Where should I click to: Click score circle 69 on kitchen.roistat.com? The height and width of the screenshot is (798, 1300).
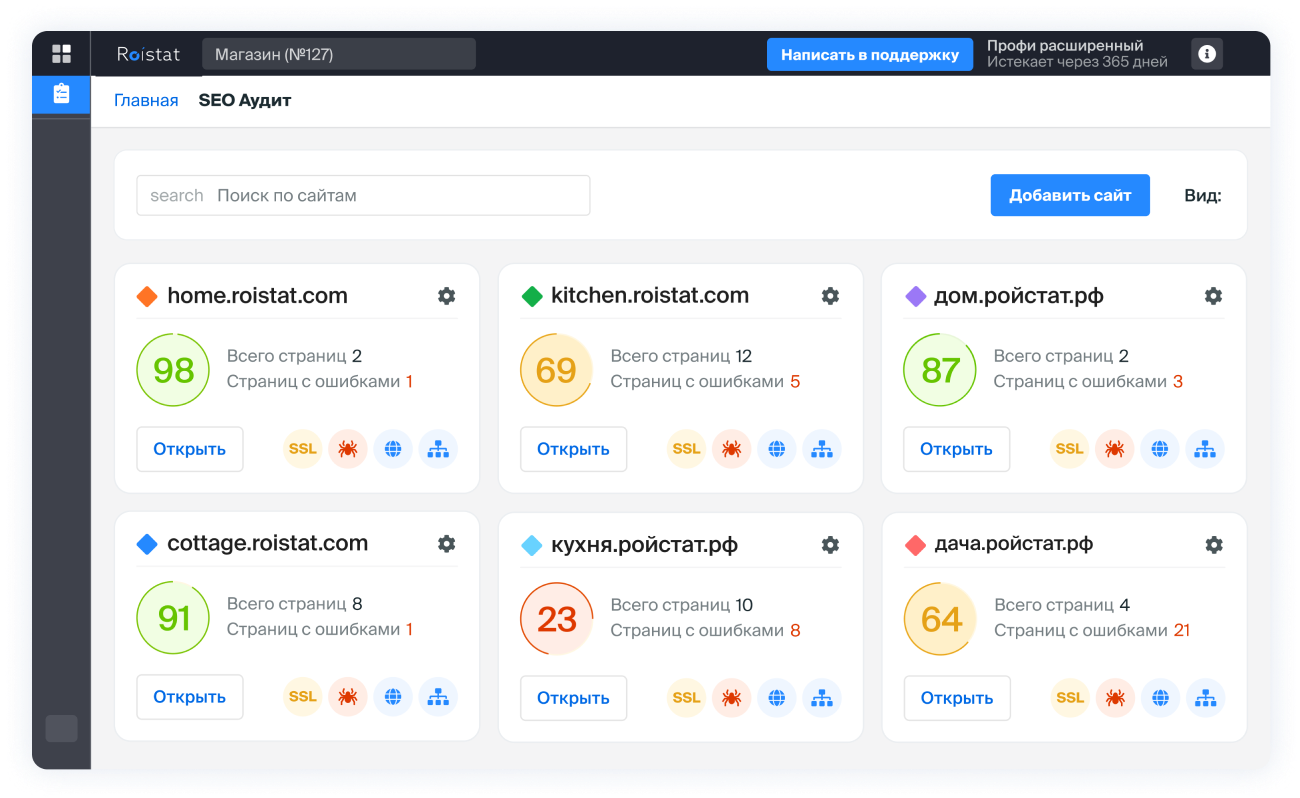coord(557,370)
